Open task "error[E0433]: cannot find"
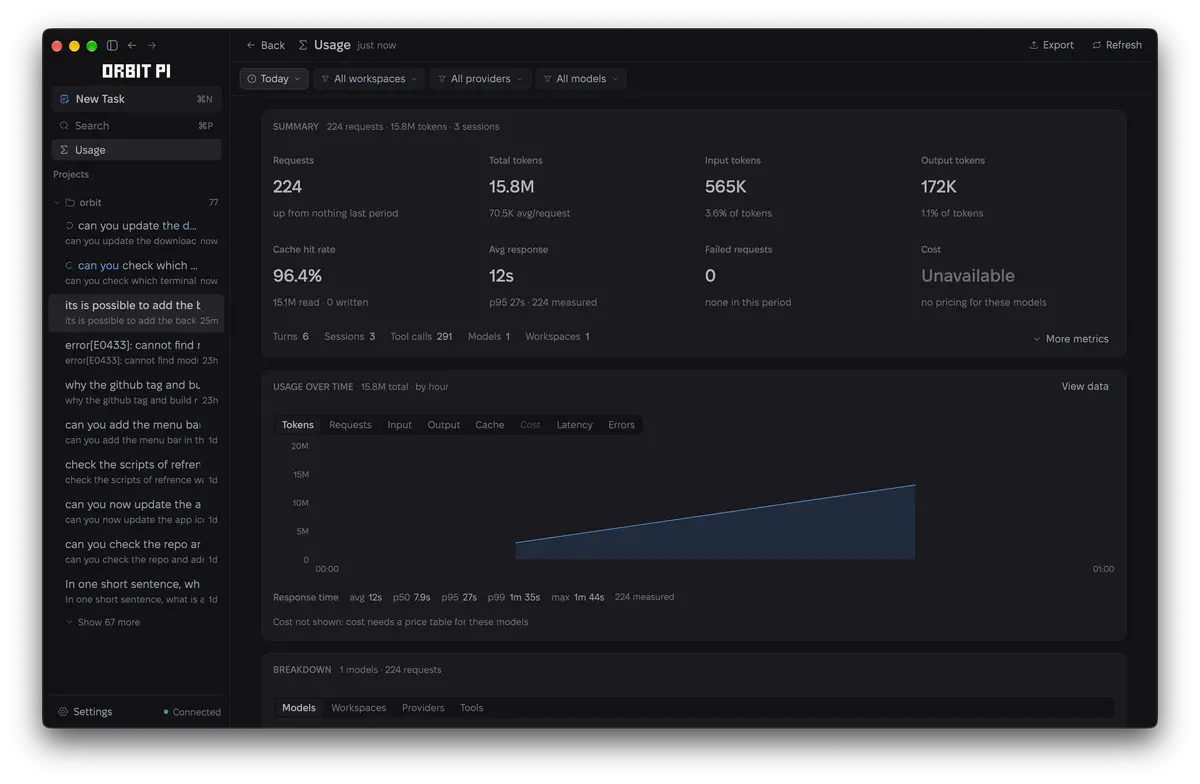 137,352
